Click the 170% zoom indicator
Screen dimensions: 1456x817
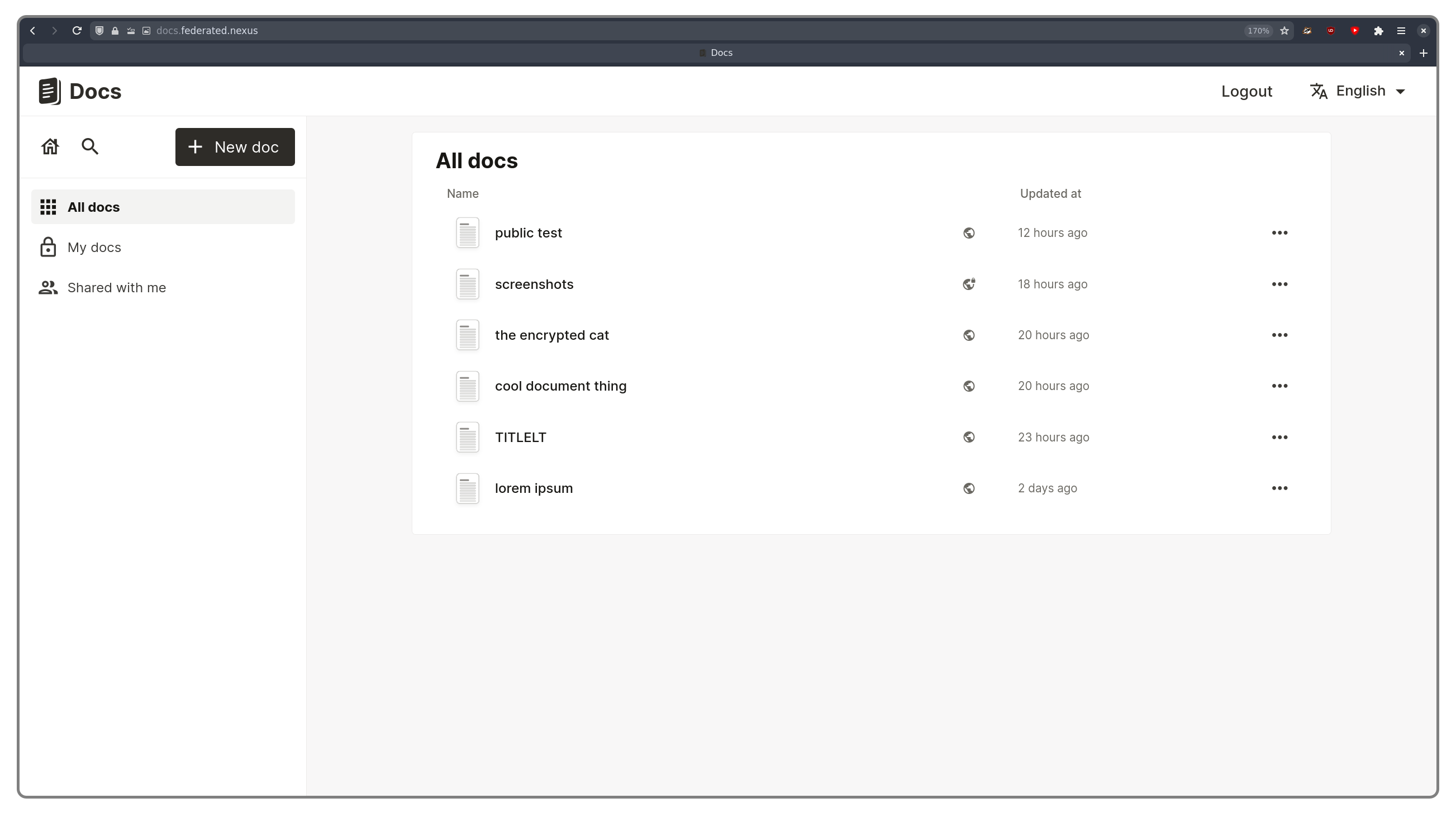click(1258, 31)
